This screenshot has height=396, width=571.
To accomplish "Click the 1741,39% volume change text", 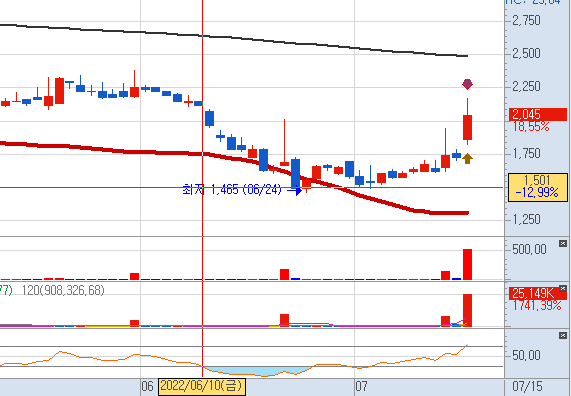I will pos(537,305).
